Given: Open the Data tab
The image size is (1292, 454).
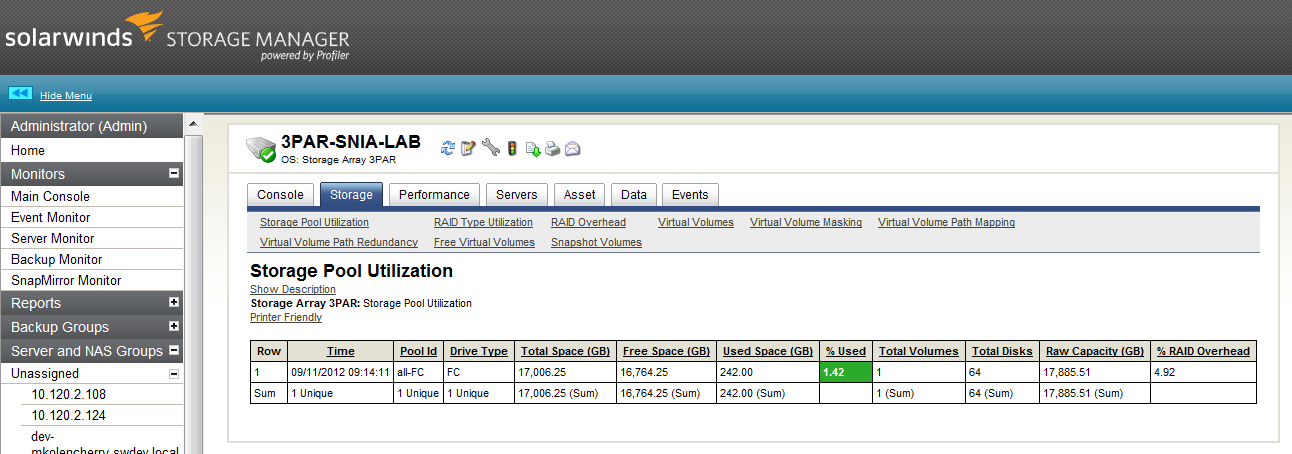Looking at the screenshot, I should point(633,195).
